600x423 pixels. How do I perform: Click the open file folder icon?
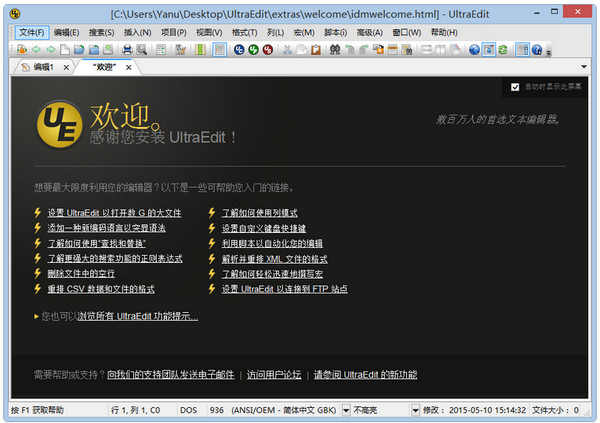click(x=79, y=49)
